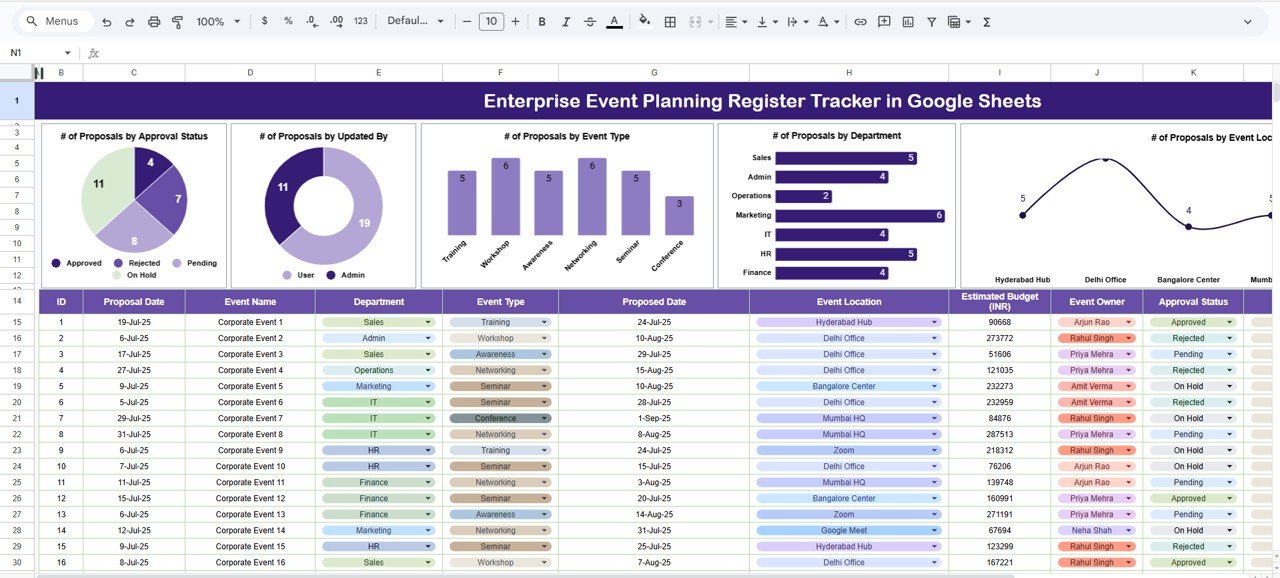1280x578 pixels.
Task: Open the Fill color picker
Action: click(x=644, y=21)
